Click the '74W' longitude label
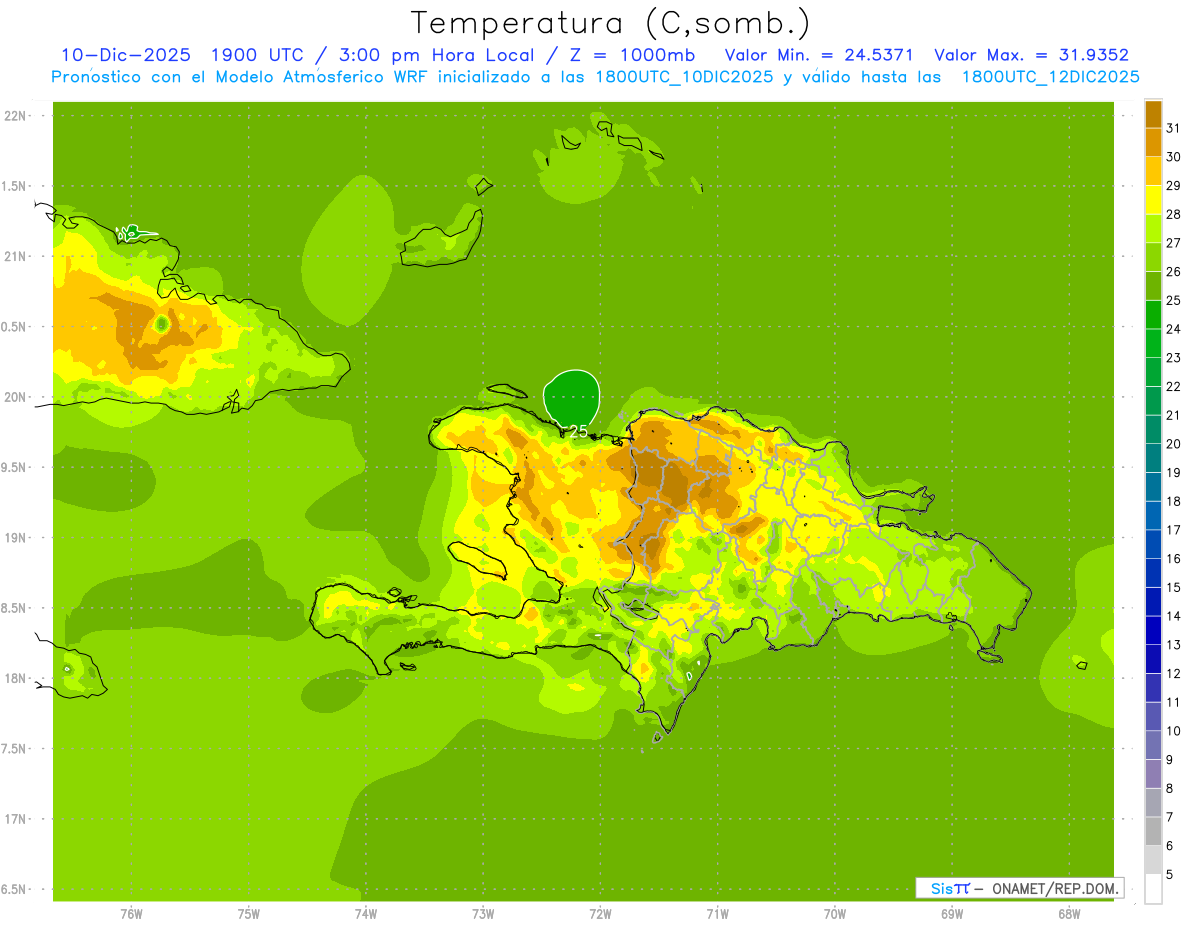Image resolution: width=1200 pixels, height=927 pixels. coord(365,913)
